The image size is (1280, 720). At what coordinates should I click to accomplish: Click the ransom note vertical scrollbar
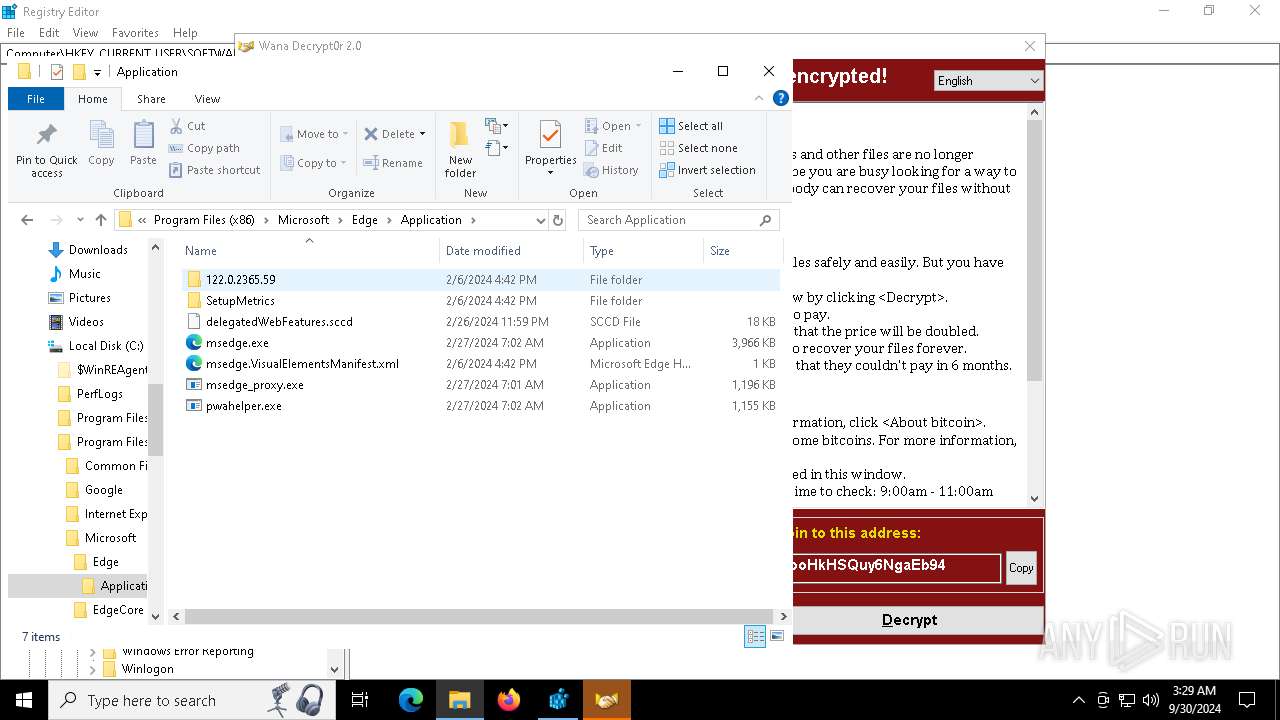tap(1035, 250)
